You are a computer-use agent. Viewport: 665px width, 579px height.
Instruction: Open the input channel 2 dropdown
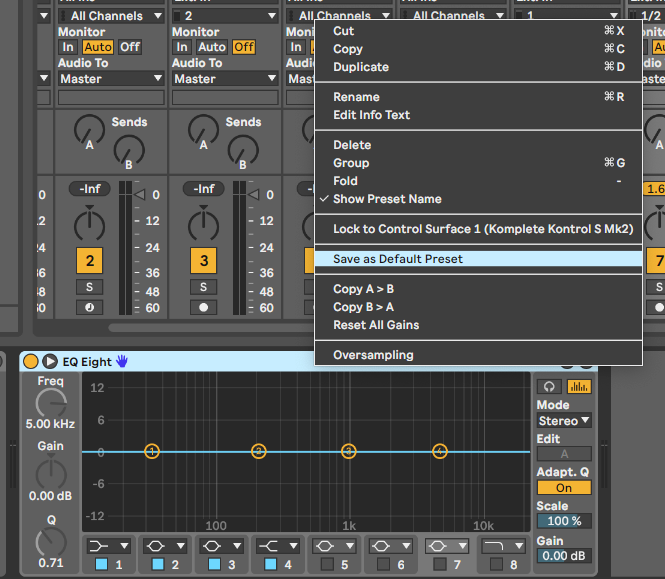click(x=225, y=16)
